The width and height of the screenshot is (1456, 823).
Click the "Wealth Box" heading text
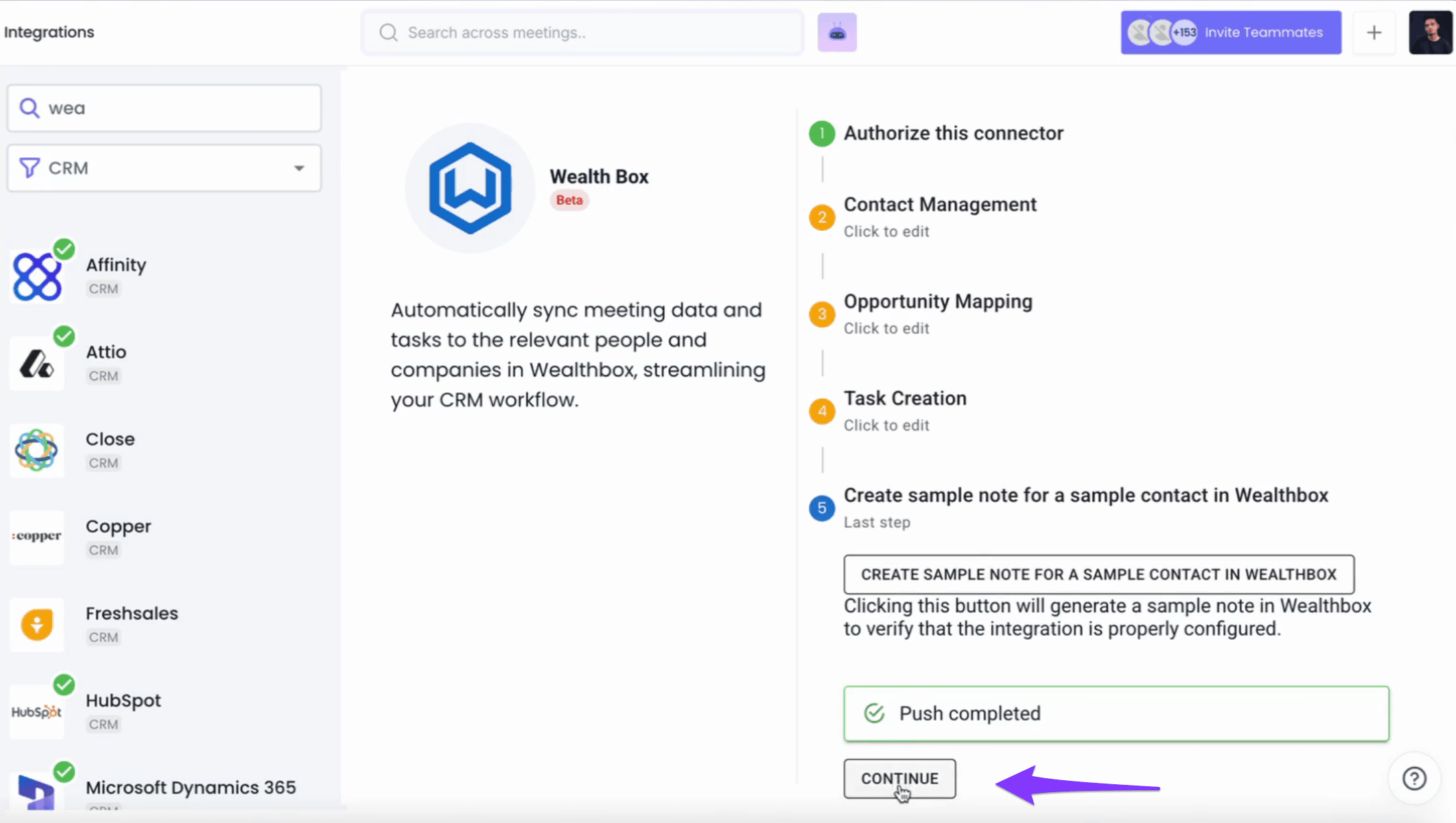tap(599, 177)
